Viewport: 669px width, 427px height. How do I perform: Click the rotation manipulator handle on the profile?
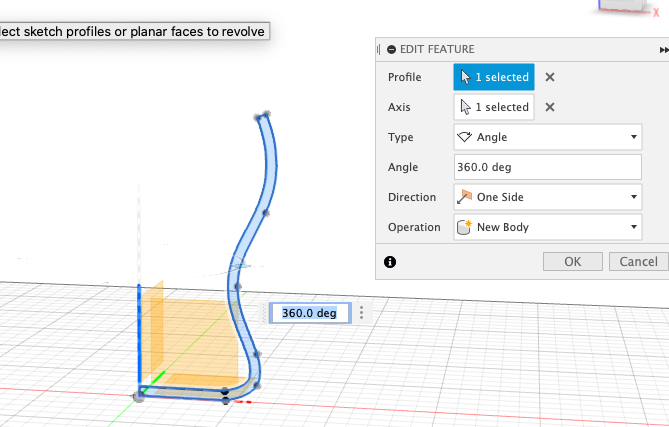[241, 265]
